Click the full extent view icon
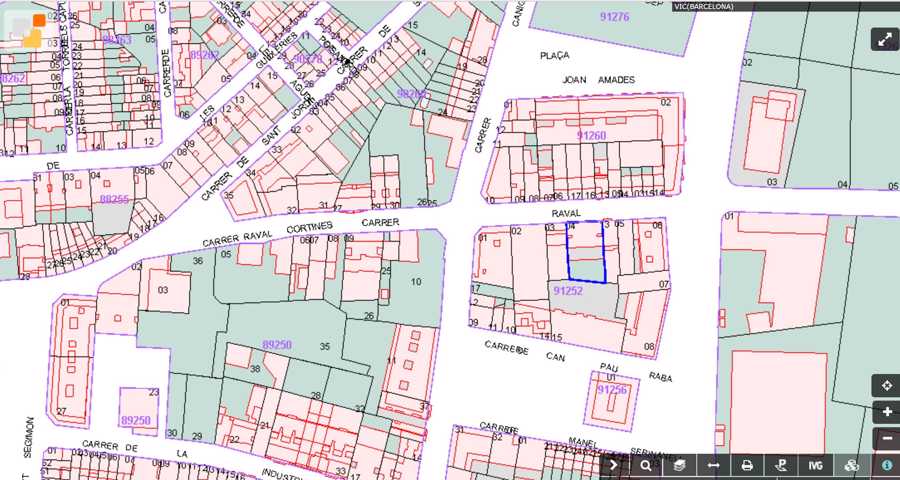 (887, 386)
